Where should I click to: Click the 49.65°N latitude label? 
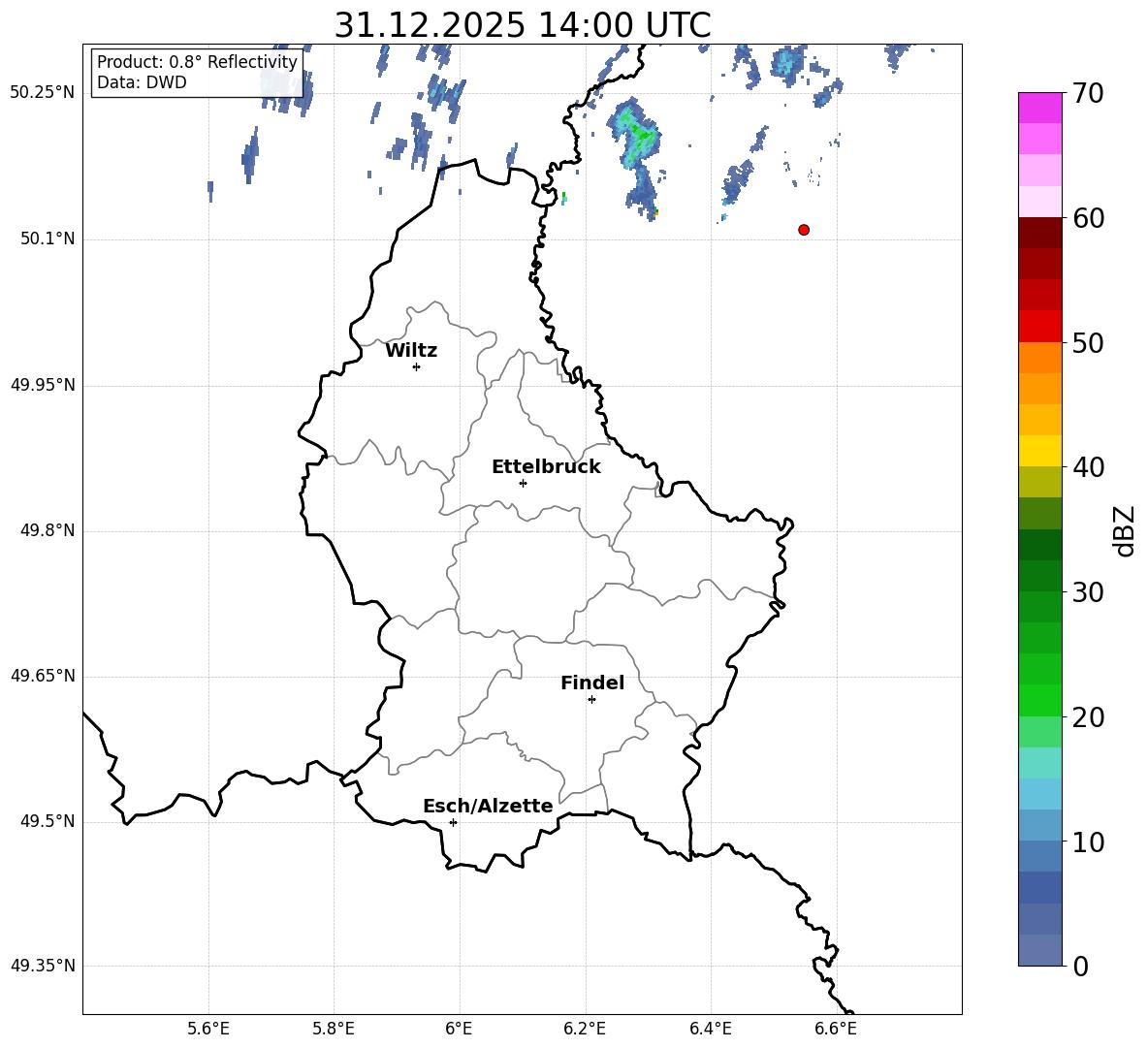[x=43, y=676]
